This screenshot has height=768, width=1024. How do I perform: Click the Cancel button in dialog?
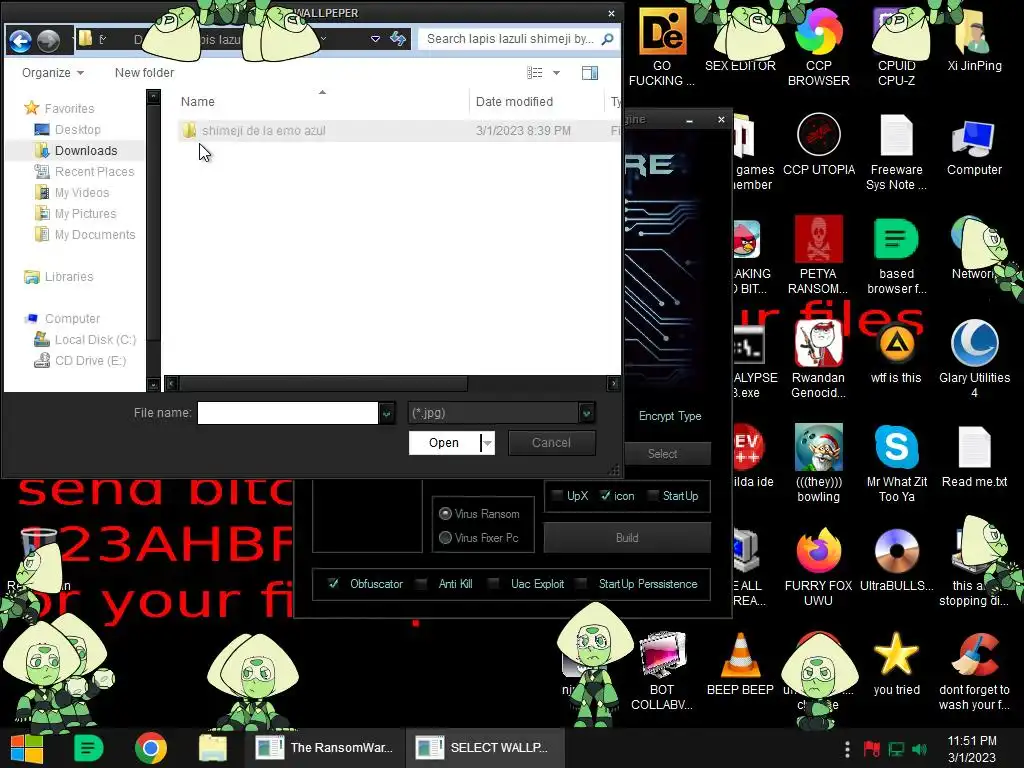tap(551, 443)
